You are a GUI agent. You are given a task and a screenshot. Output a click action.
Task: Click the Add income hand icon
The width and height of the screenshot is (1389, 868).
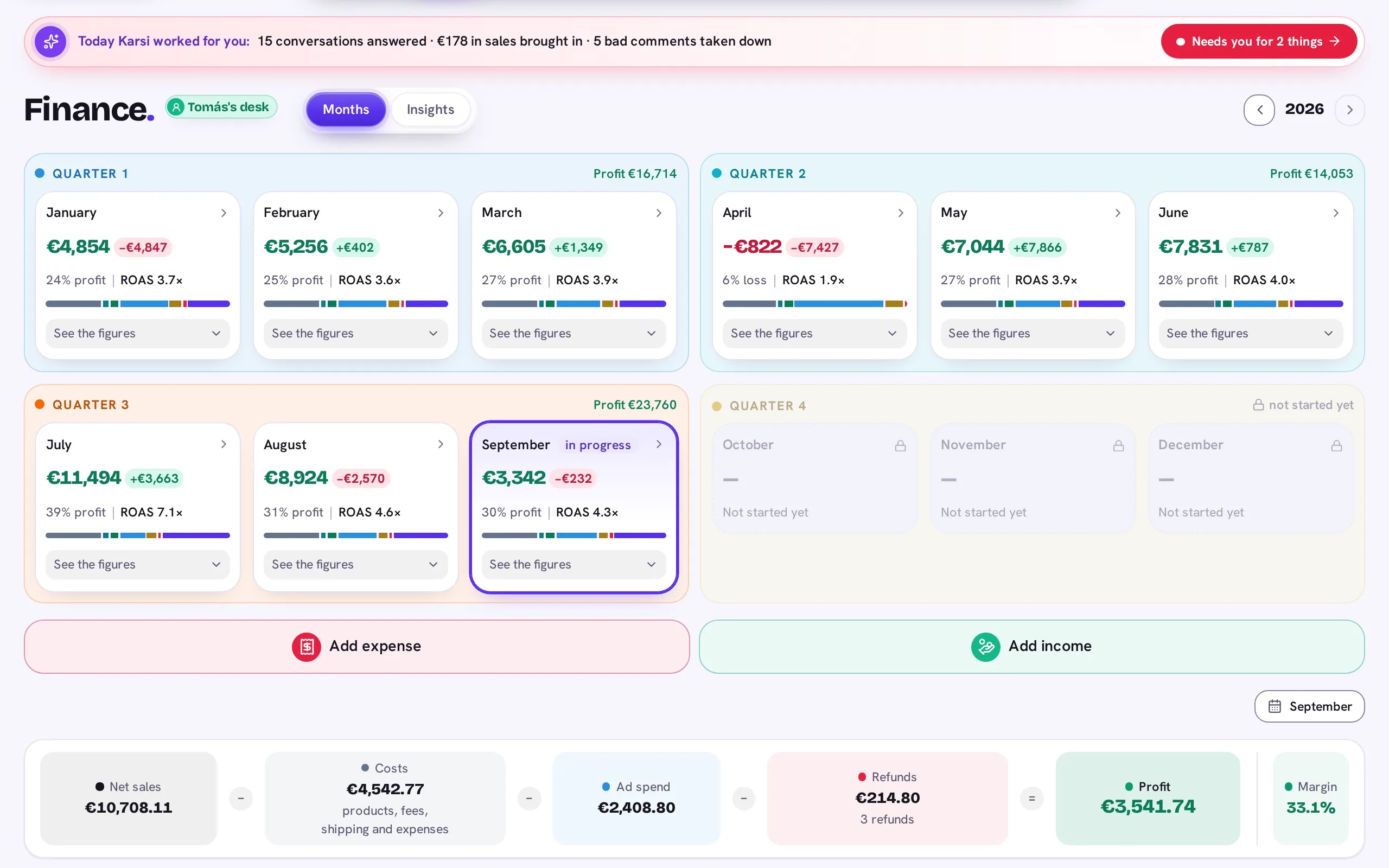[x=985, y=647]
